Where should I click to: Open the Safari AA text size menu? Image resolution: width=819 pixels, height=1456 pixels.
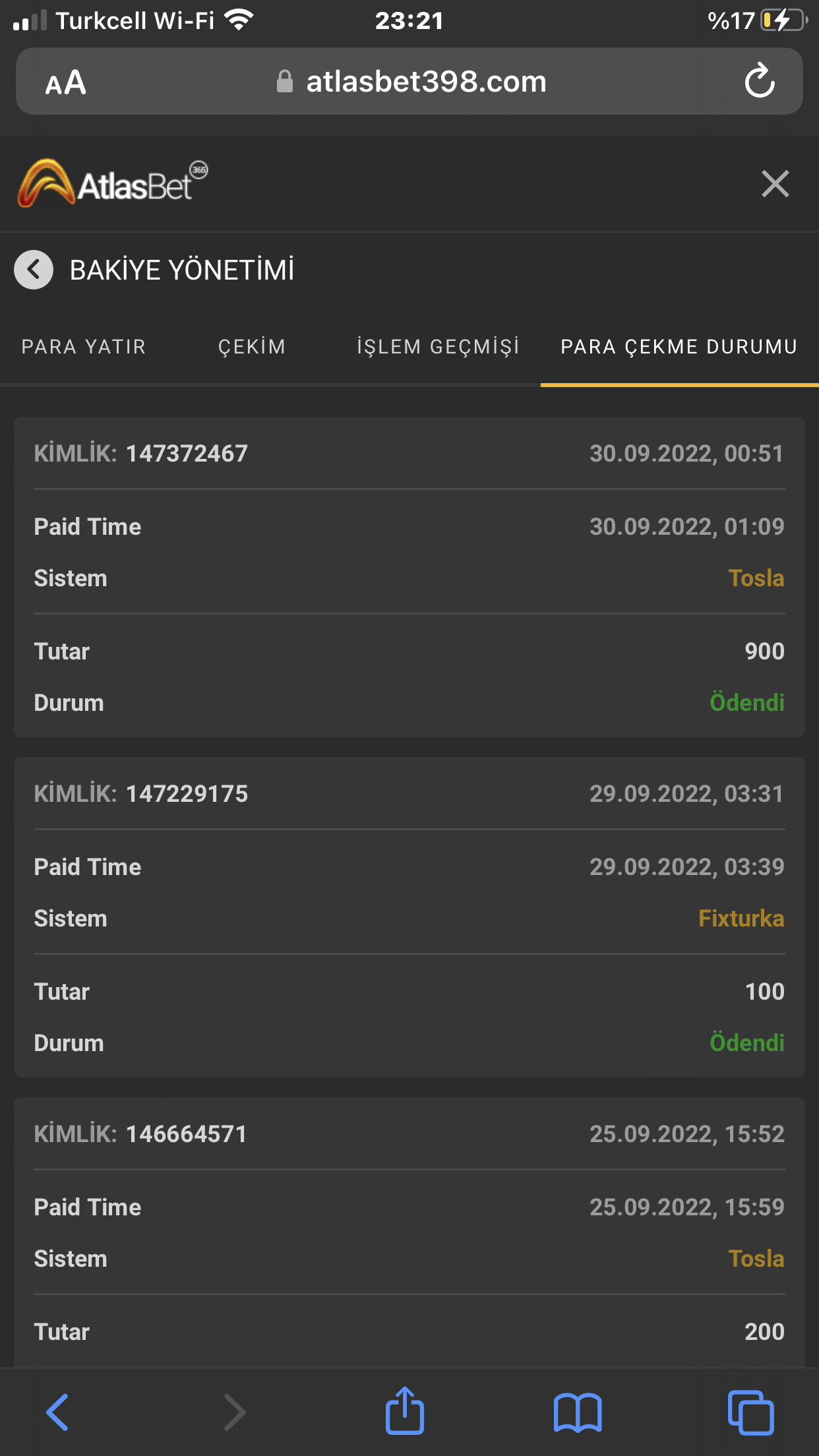65,83
